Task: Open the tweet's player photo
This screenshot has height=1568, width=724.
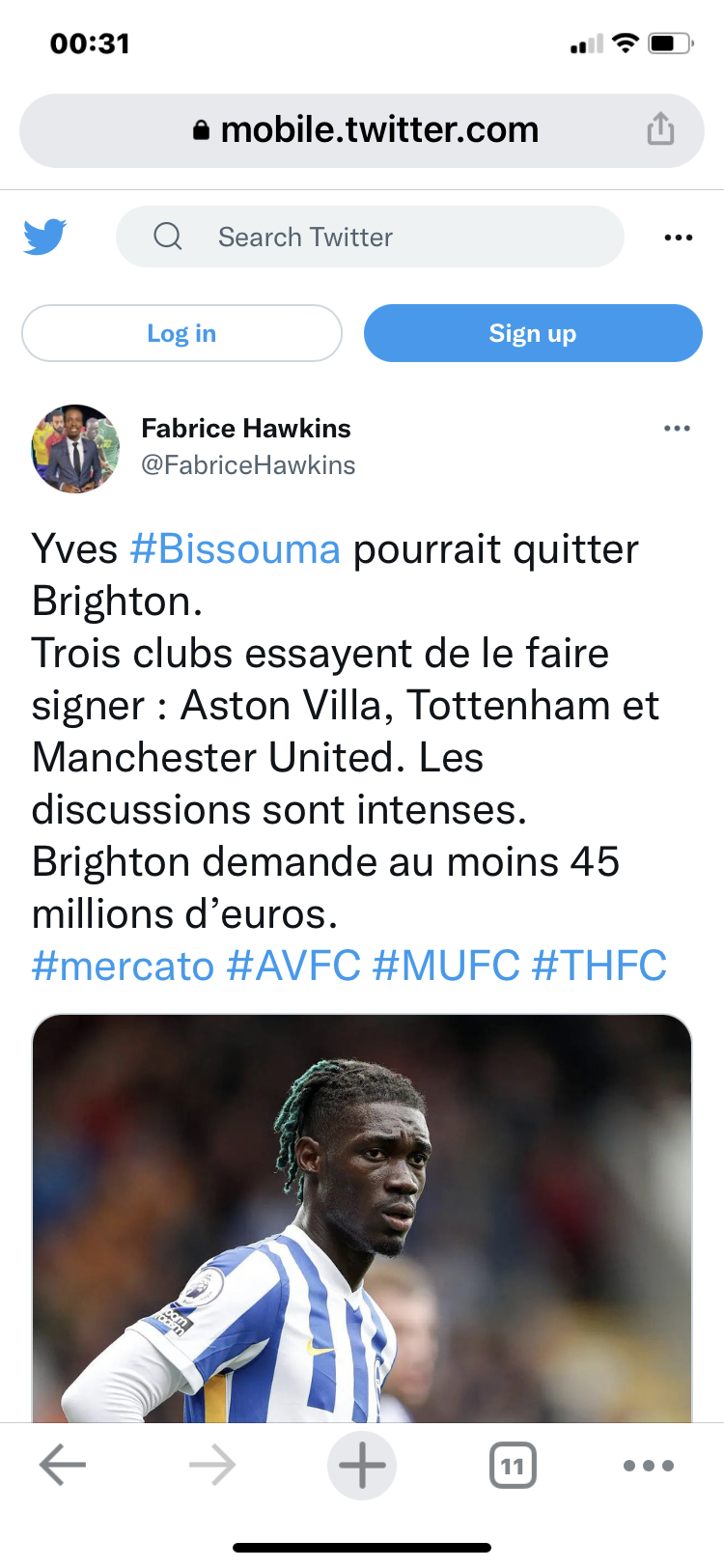Action: click(x=362, y=1218)
